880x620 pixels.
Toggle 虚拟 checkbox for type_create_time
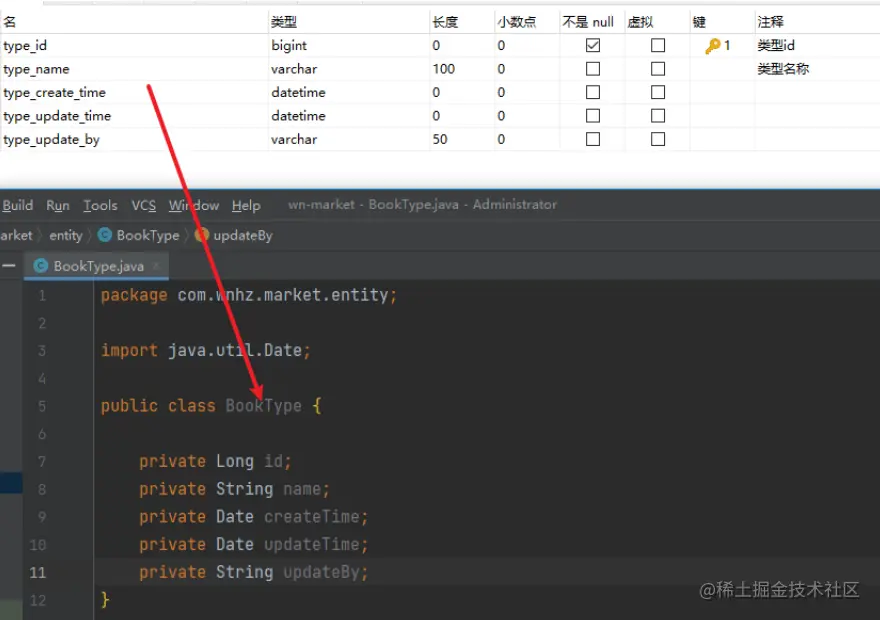click(x=658, y=92)
